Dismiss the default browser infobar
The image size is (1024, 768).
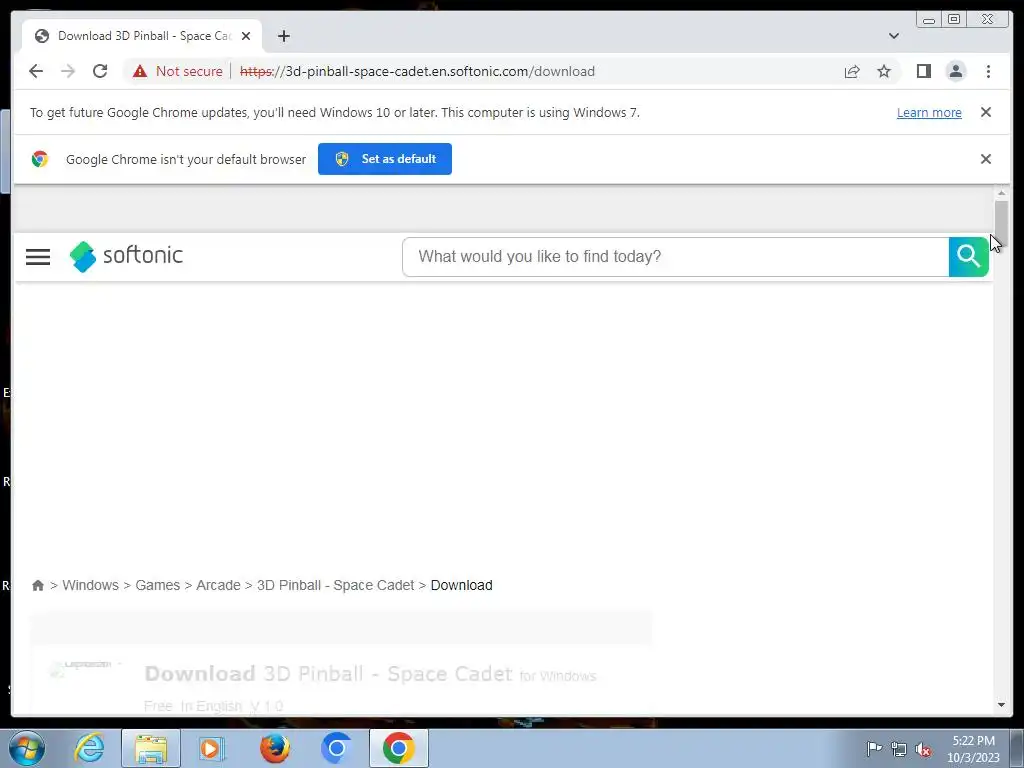coord(985,159)
